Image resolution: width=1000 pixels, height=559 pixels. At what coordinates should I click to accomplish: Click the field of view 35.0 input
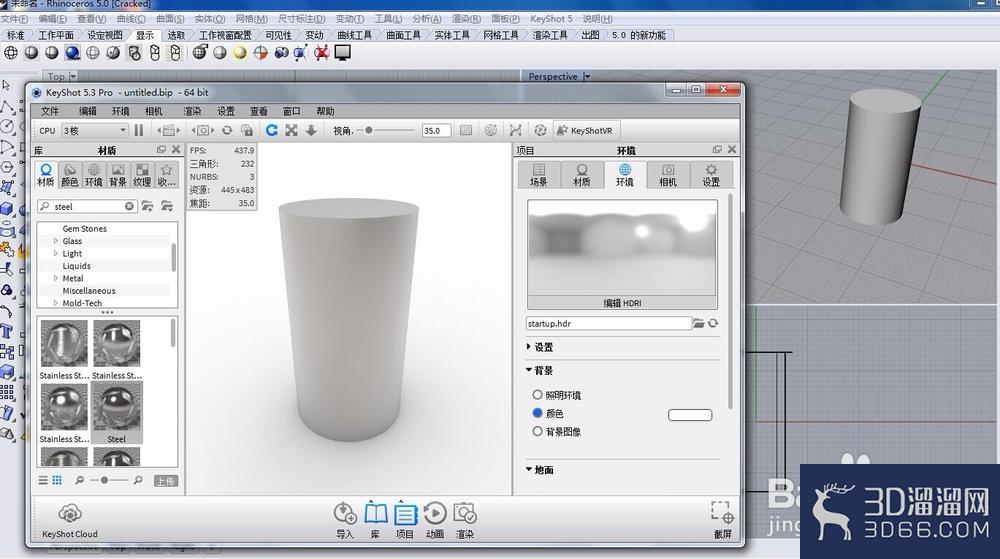436,130
